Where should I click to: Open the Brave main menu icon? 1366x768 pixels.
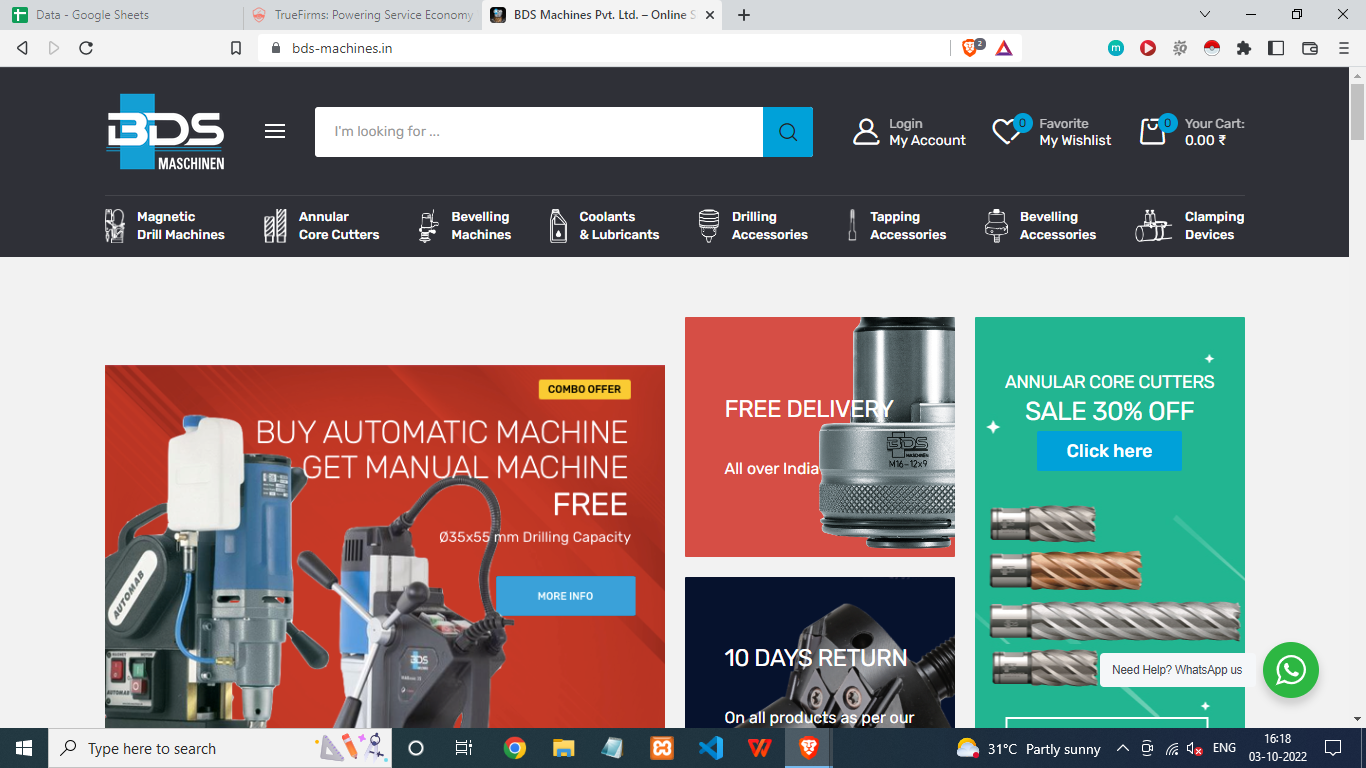pyautogui.click(x=1344, y=48)
